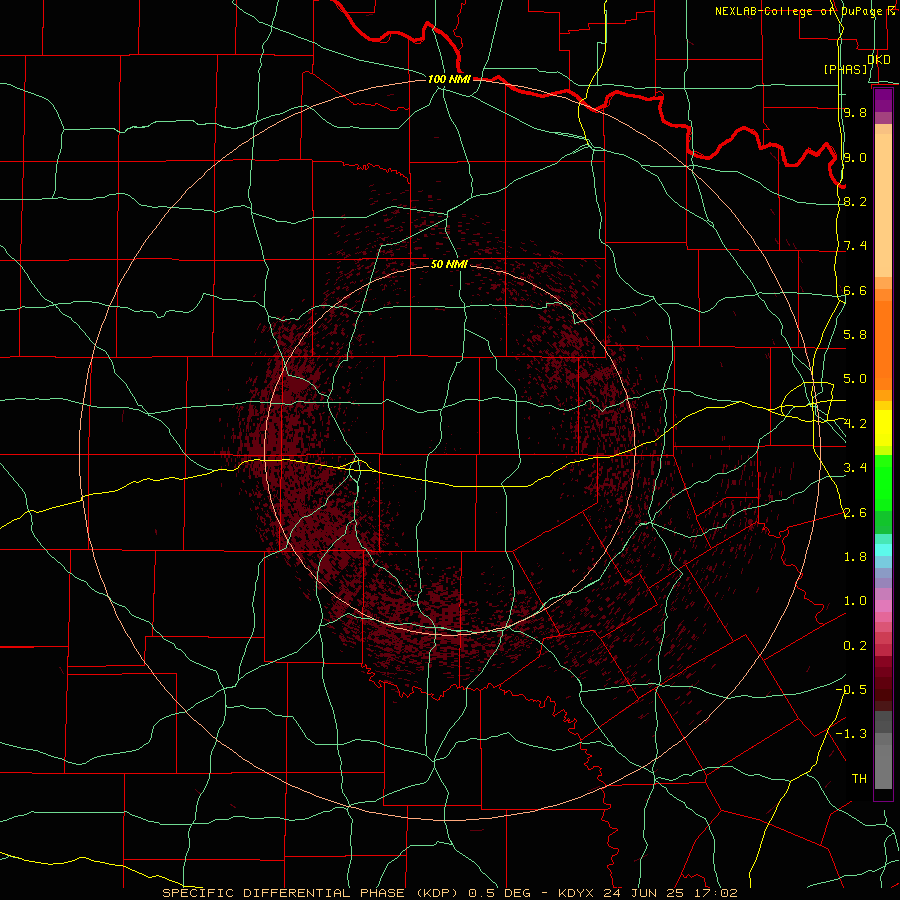
Task: Click the "100 NMI" range ring label
Action: pyautogui.click(x=449, y=79)
